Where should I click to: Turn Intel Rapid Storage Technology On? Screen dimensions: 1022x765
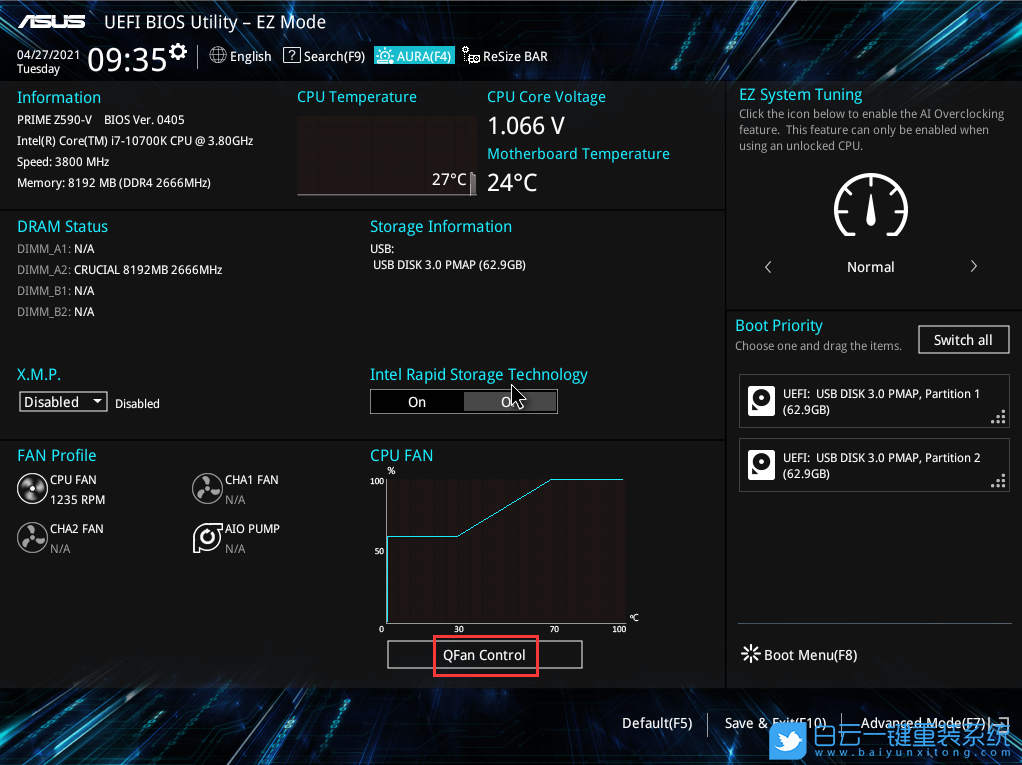[x=417, y=402]
